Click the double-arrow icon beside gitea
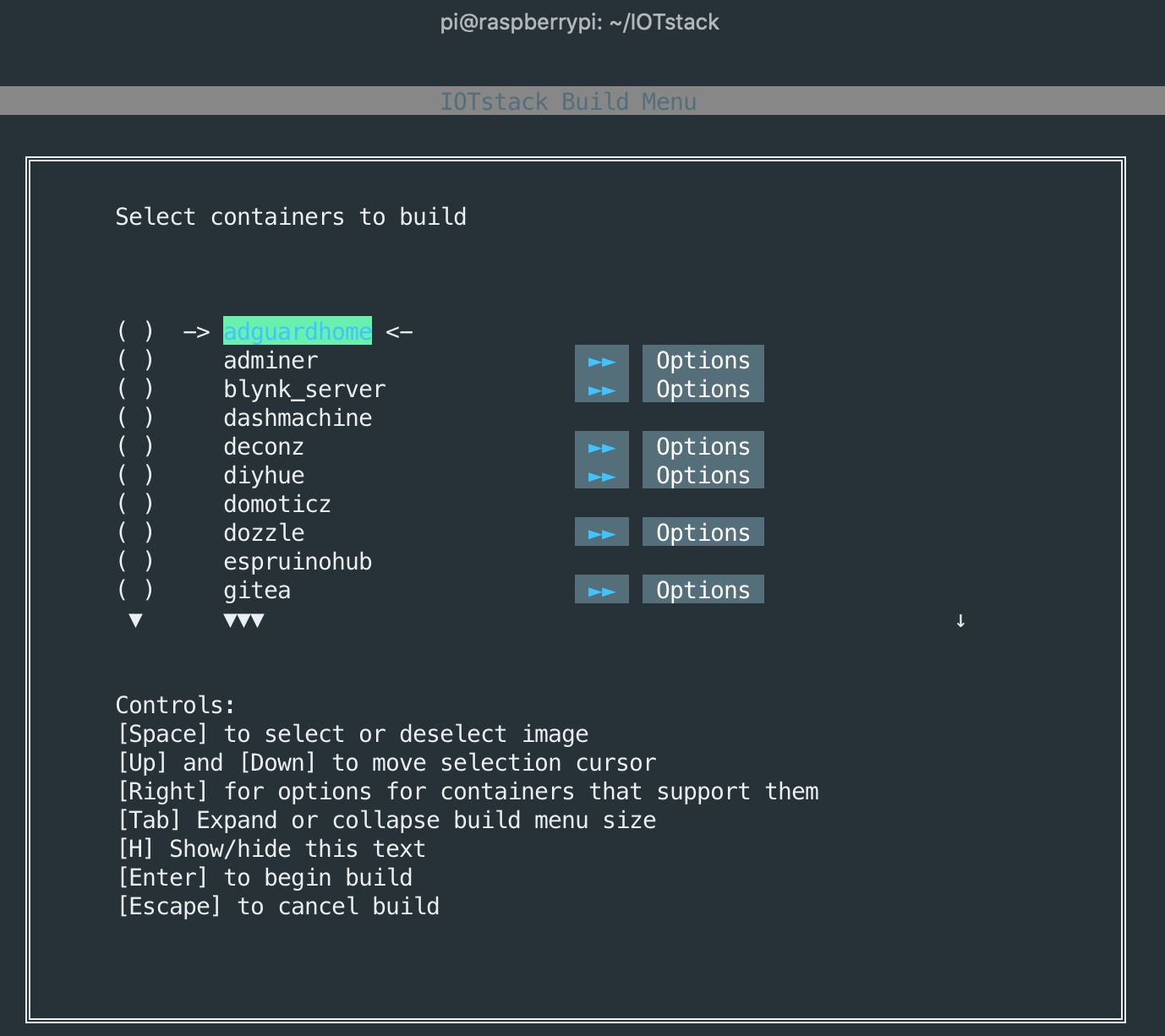This screenshot has height=1036, width=1165. pyautogui.click(x=601, y=591)
